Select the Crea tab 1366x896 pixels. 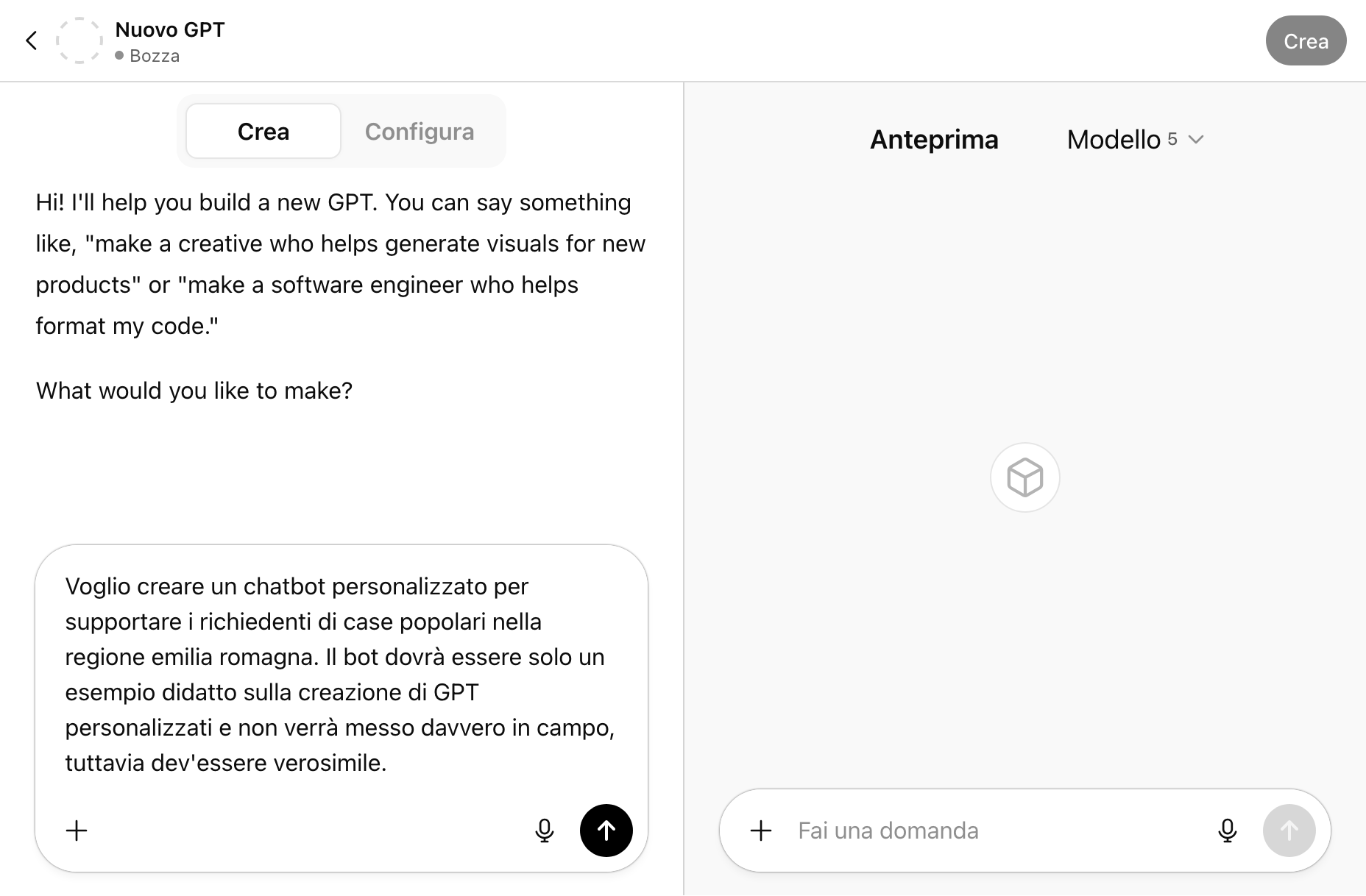coord(263,132)
